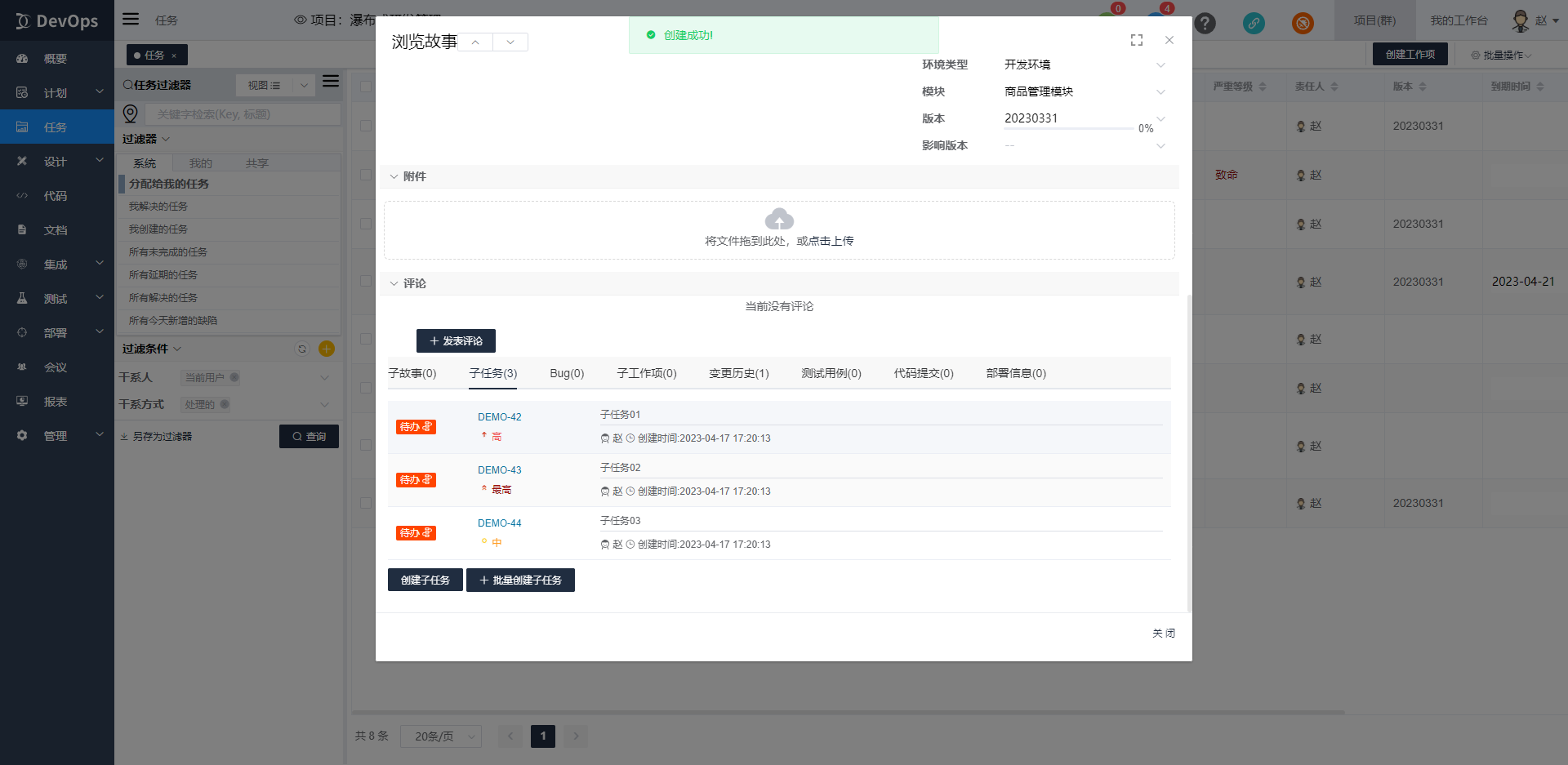Click the 创建子任务 button
1568x765 pixels.
[x=425, y=580]
